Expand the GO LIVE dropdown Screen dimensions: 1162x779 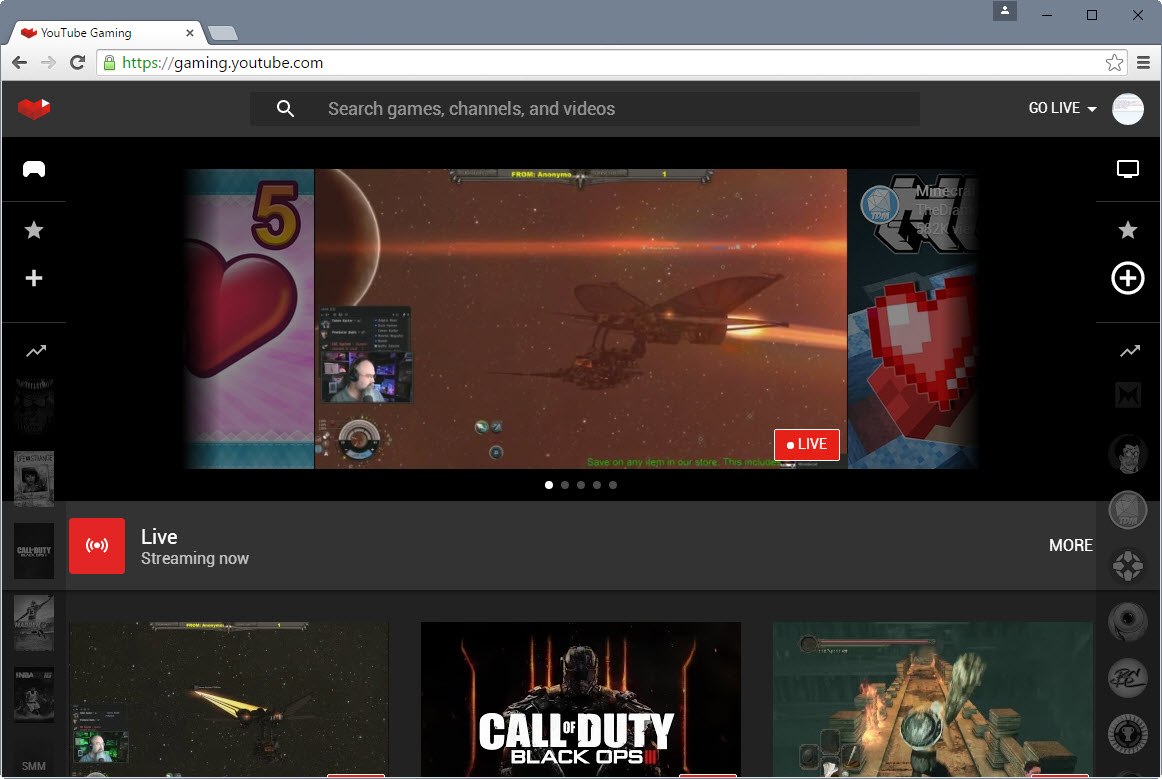click(1062, 108)
